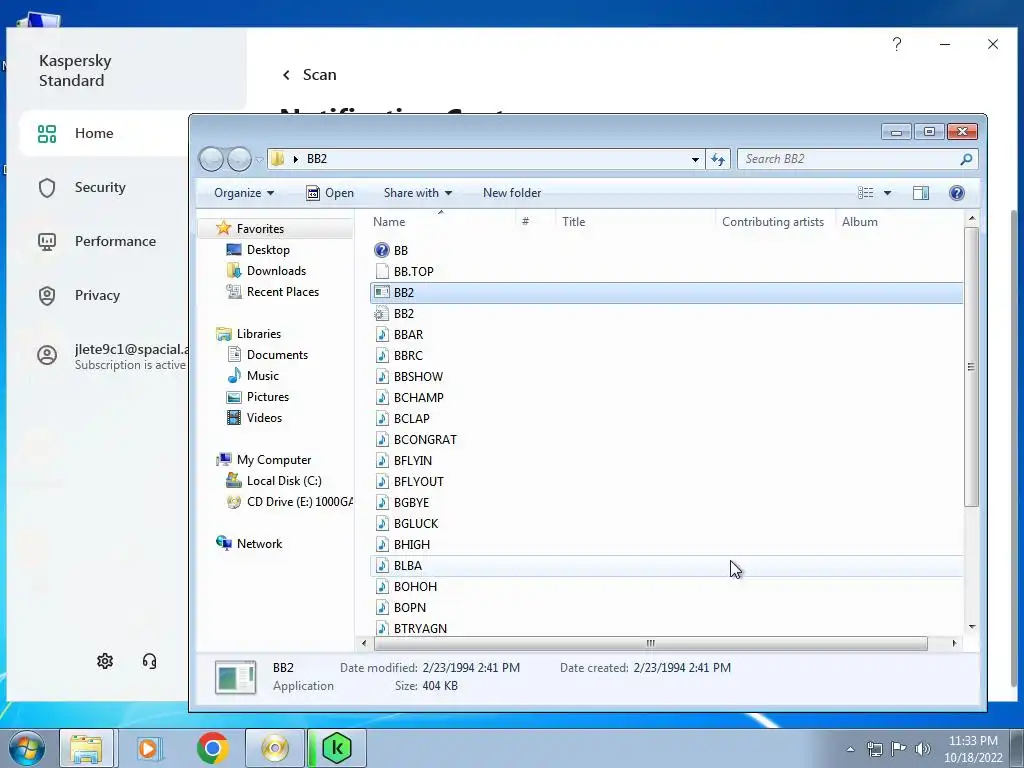Open Home section in Kaspersky sidebar
This screenshot has height=768, width=1024.
[x=103, y=133]
